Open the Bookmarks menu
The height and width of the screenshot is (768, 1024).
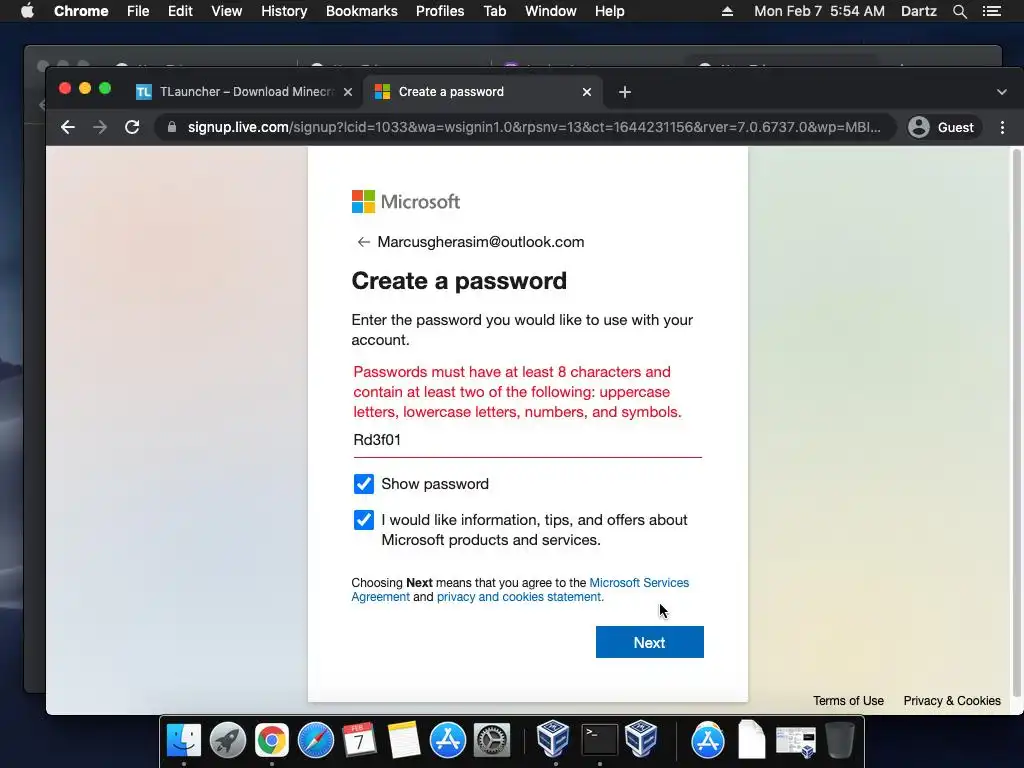(362, 11)
